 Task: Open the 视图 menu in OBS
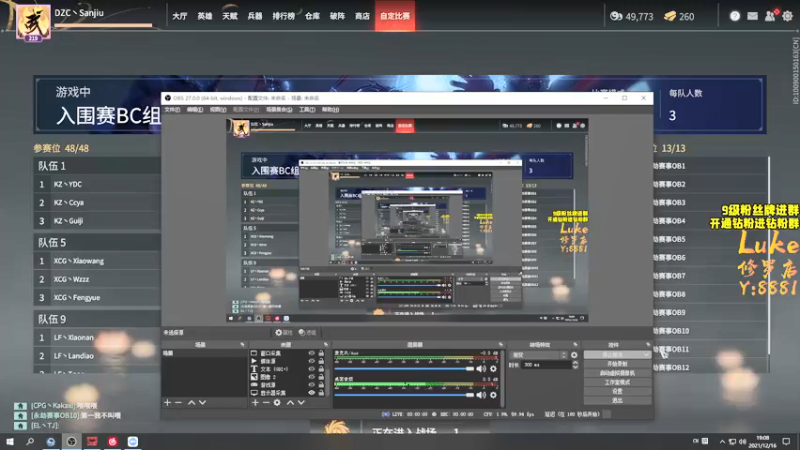click(218, 110)
